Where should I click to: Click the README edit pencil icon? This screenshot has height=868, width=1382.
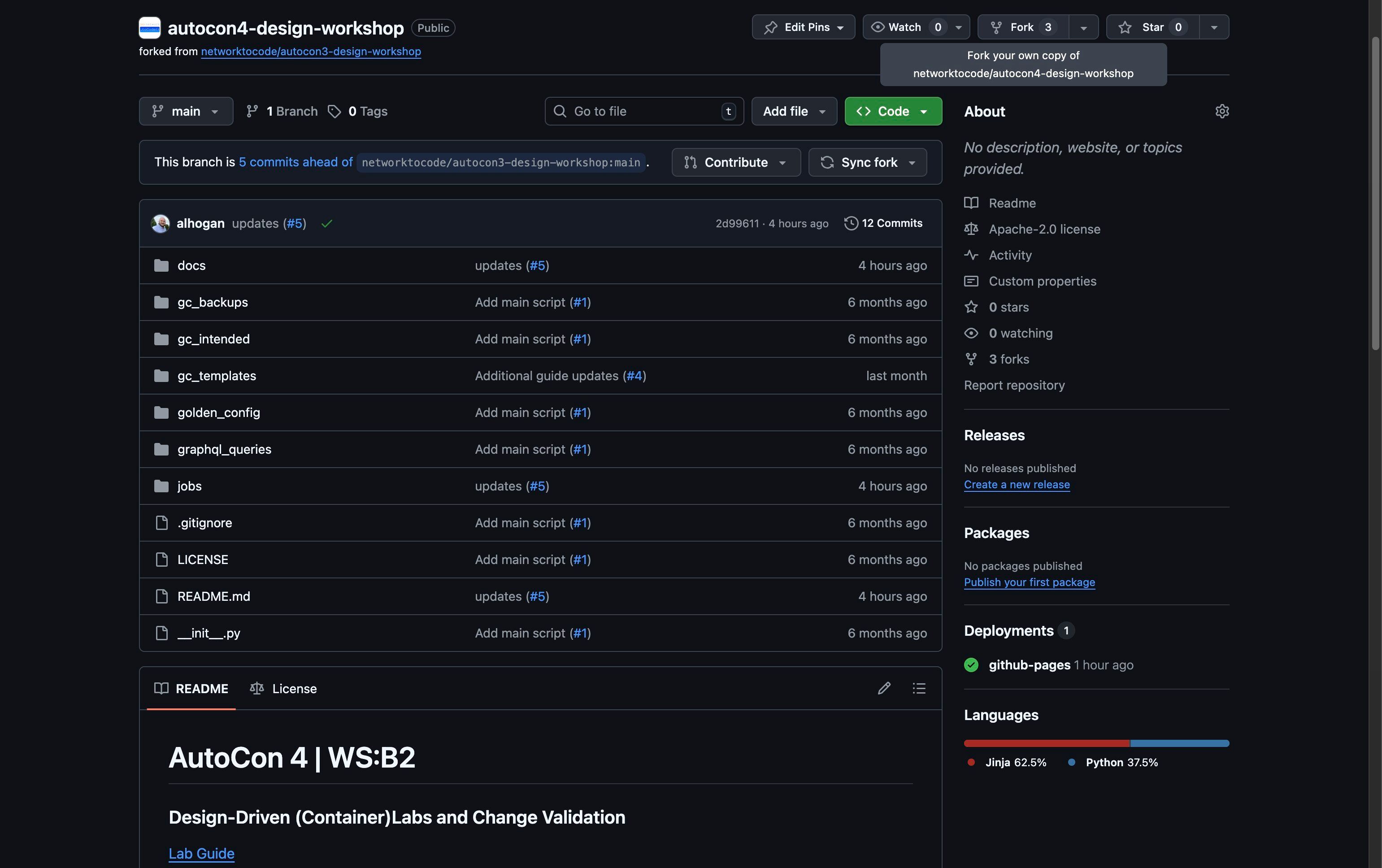point(884,688)
